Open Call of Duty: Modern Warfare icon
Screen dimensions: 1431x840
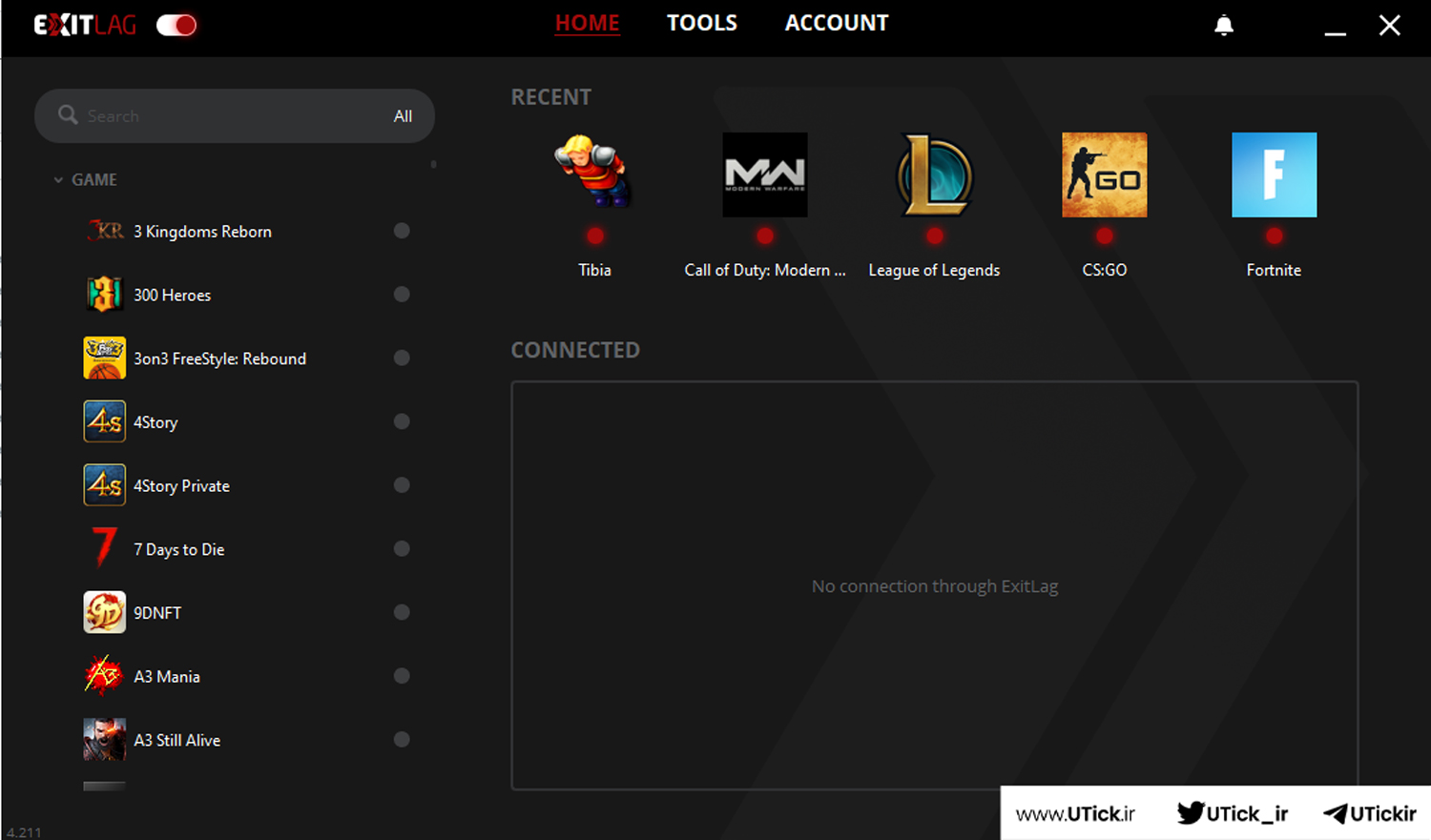(x=765, y=174)
